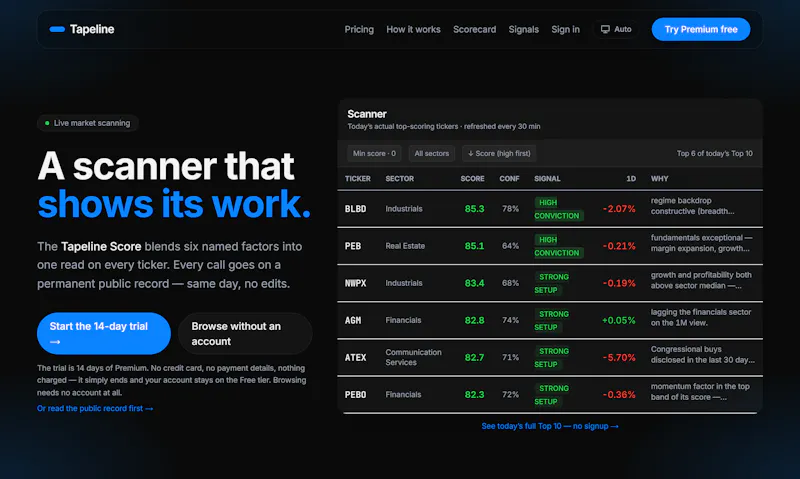Viewport: 800px width, 479px height.
Task: Click the Real Estate sector cell
Action: tap(405, 246)
